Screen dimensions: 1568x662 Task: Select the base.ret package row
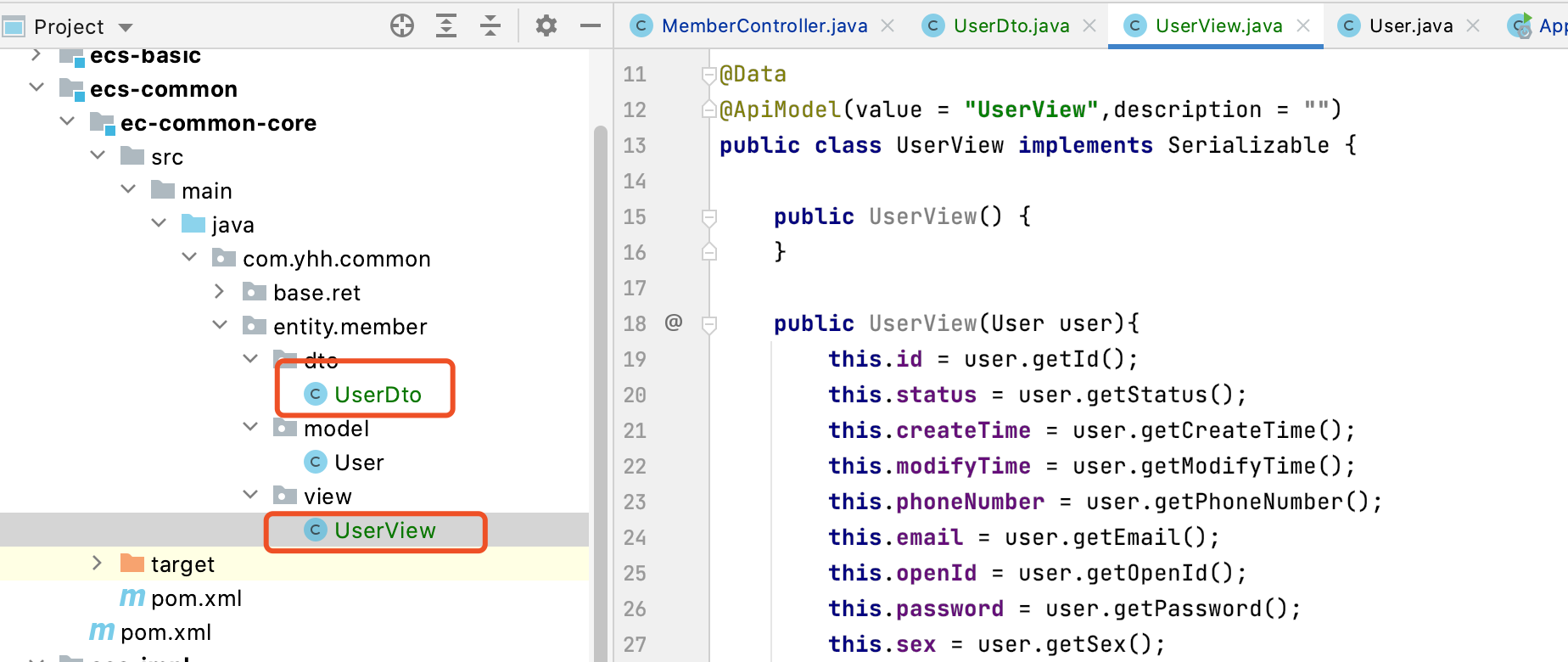pos(294,293)
